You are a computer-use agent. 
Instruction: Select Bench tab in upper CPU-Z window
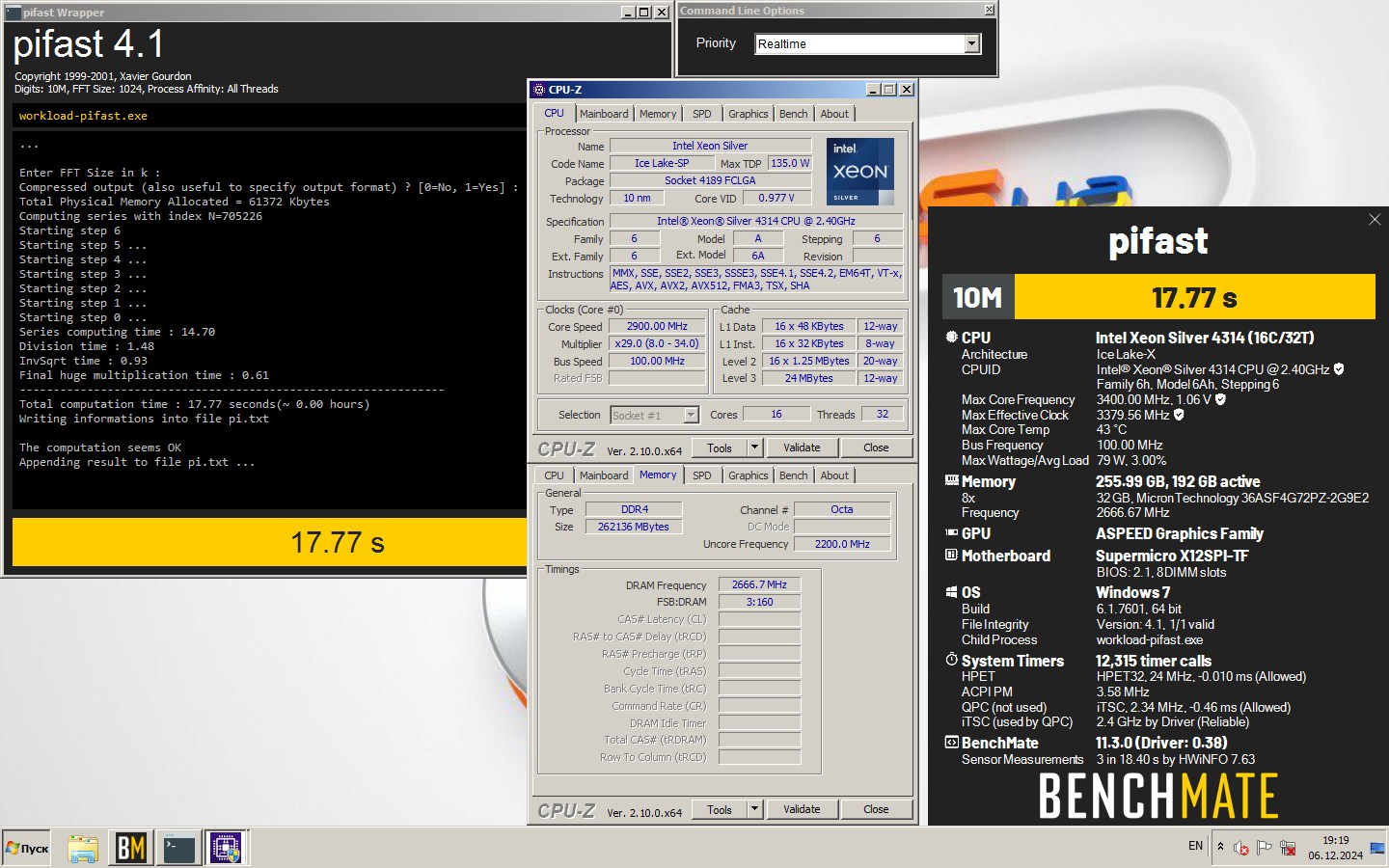pos(793,114)
